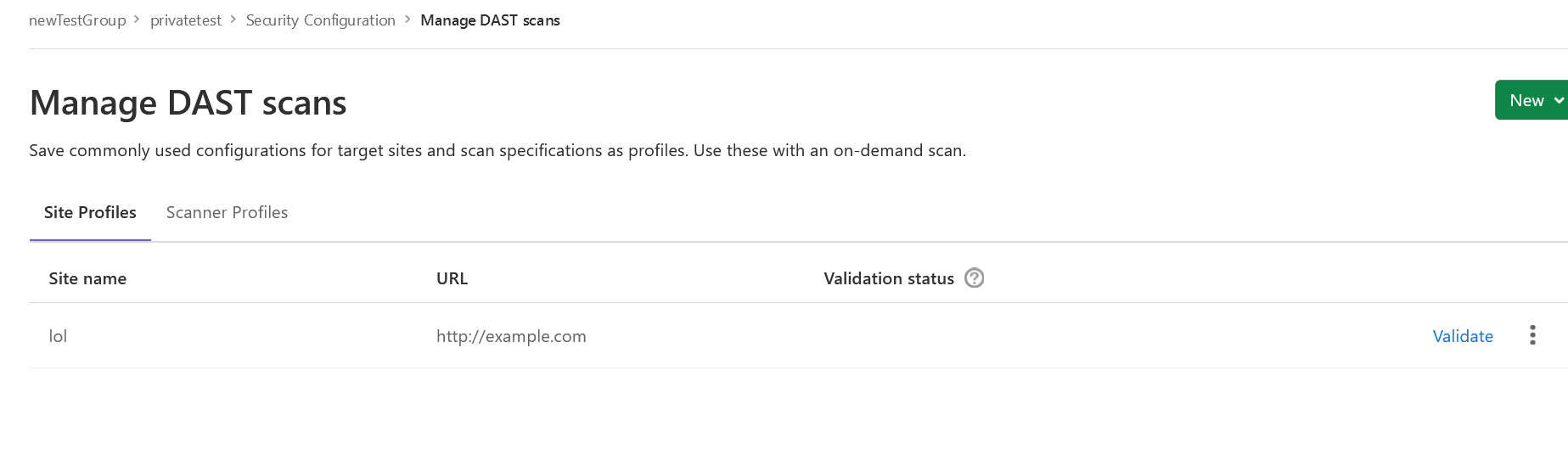
Task: Navigate to privatetest project breadcrumb
Action: point(185,20)
